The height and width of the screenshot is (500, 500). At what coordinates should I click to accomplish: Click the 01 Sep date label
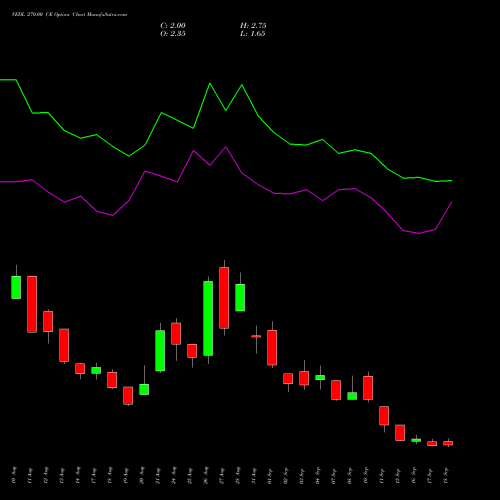(270, 475)
